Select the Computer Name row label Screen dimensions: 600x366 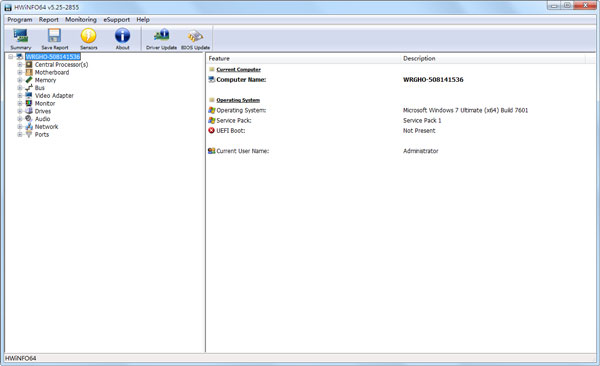click(x=241, y=80)
